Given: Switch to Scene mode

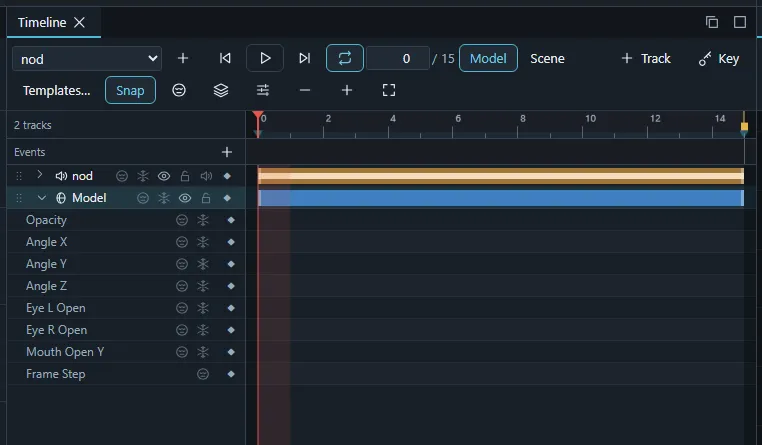Looking at the screenshot, I should click(547, 59).
